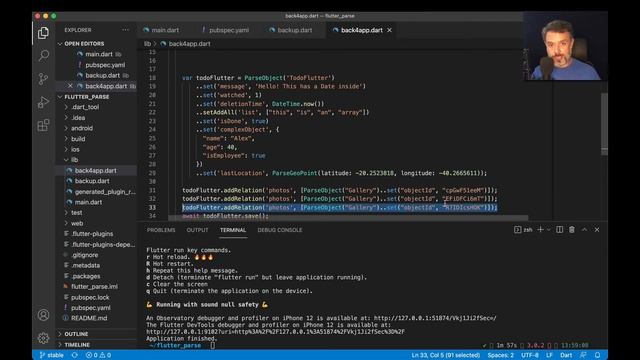Screen dimensions: 640x360
Task: Close the back4app.dart editor tab
Action: 389,30
